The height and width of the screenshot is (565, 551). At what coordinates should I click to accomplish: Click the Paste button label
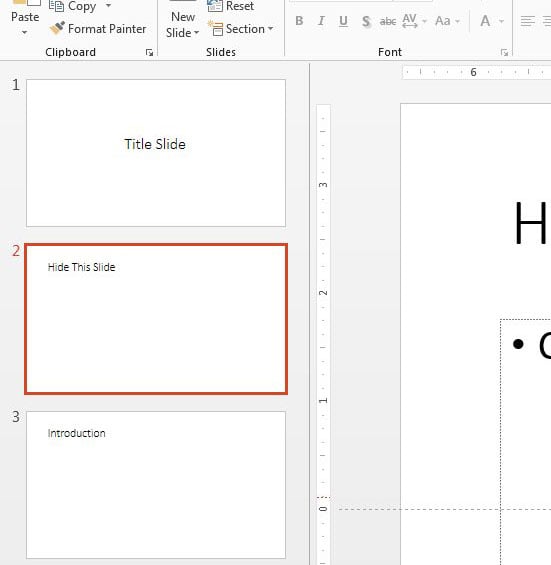[x=25, y=17]
